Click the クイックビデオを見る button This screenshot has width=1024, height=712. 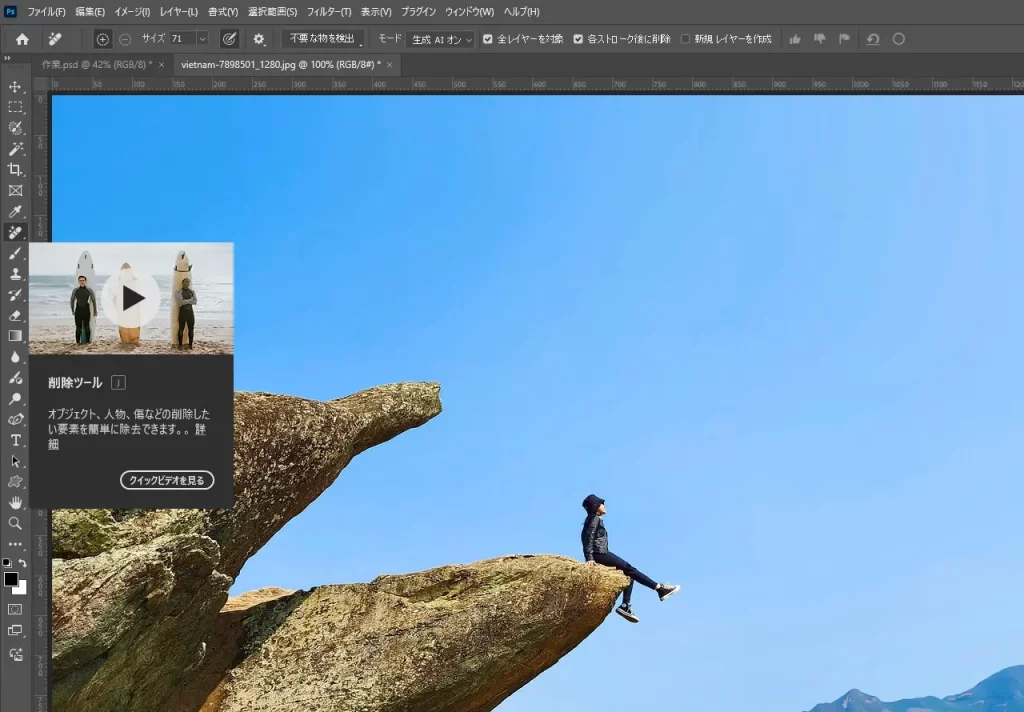(167, 480)
